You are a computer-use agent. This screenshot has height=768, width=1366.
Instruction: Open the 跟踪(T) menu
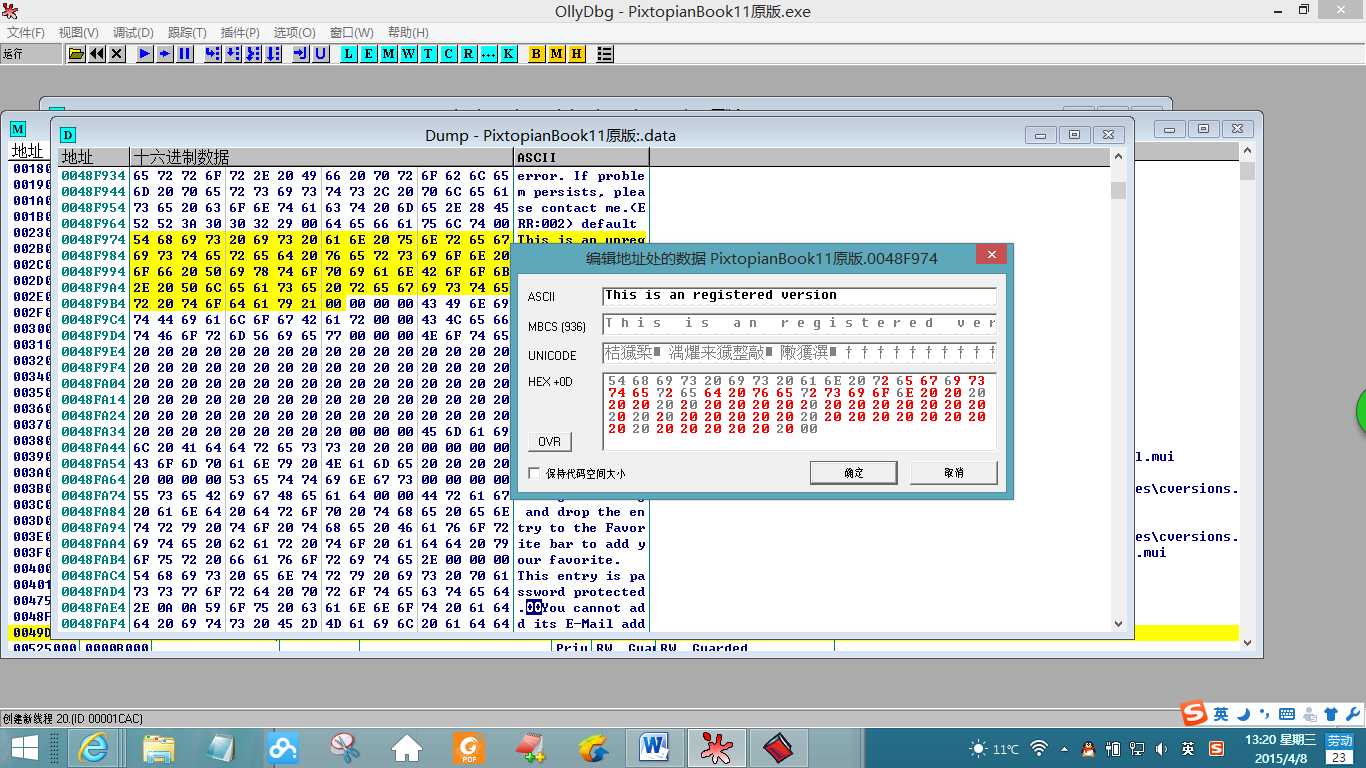[x=187, y=33]
